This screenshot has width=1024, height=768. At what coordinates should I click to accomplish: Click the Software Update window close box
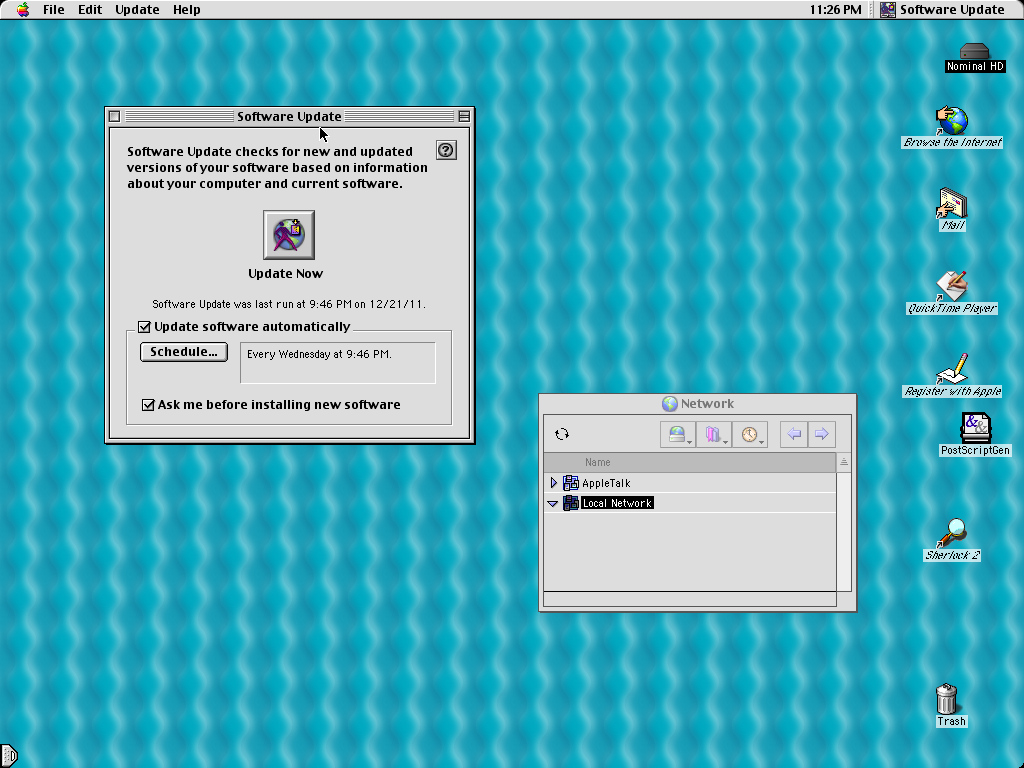[114, 116]
